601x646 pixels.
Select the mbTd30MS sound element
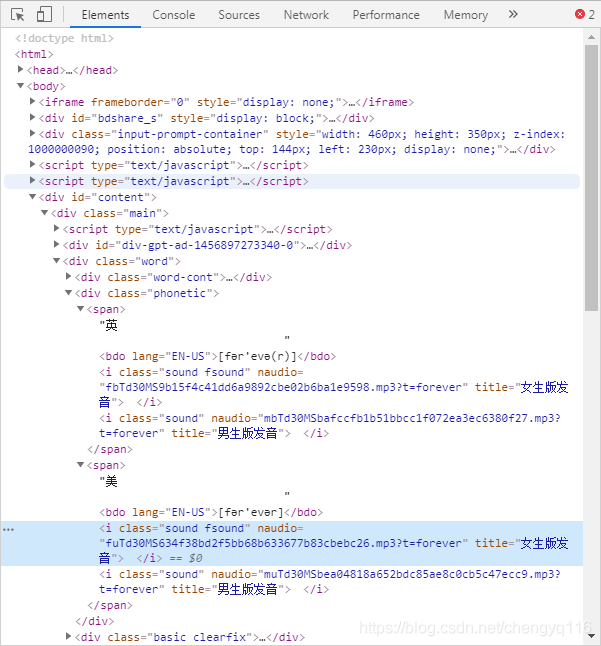point(330,426)
